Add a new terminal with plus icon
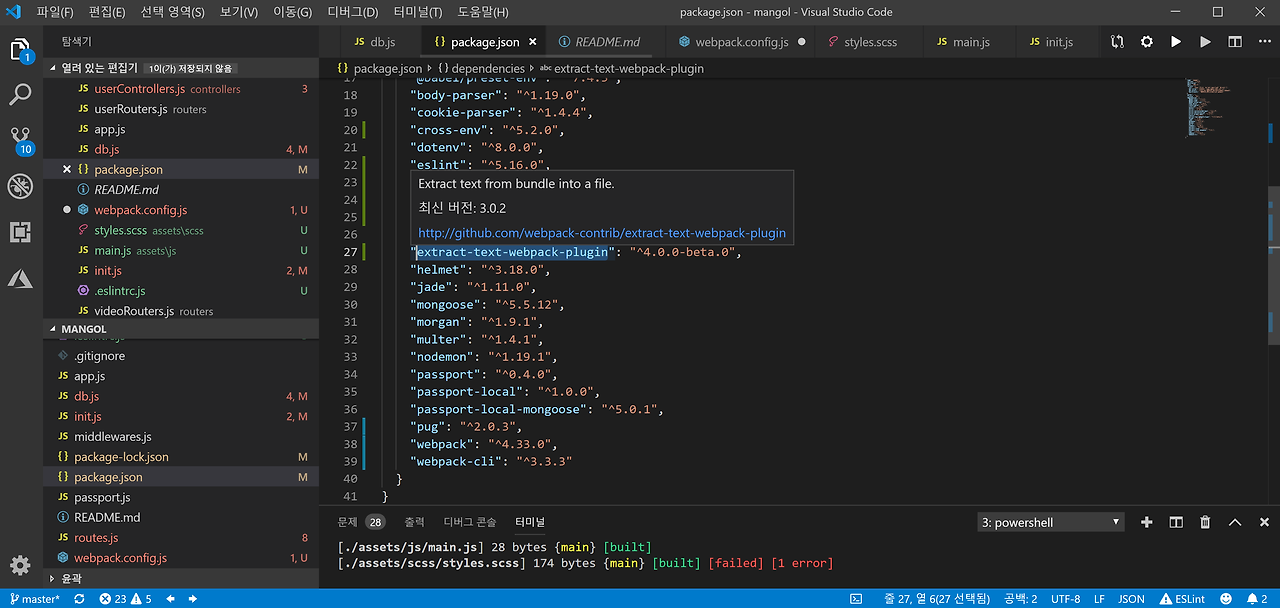This screenshot has height=608, width=1280. pos(1147,522)
